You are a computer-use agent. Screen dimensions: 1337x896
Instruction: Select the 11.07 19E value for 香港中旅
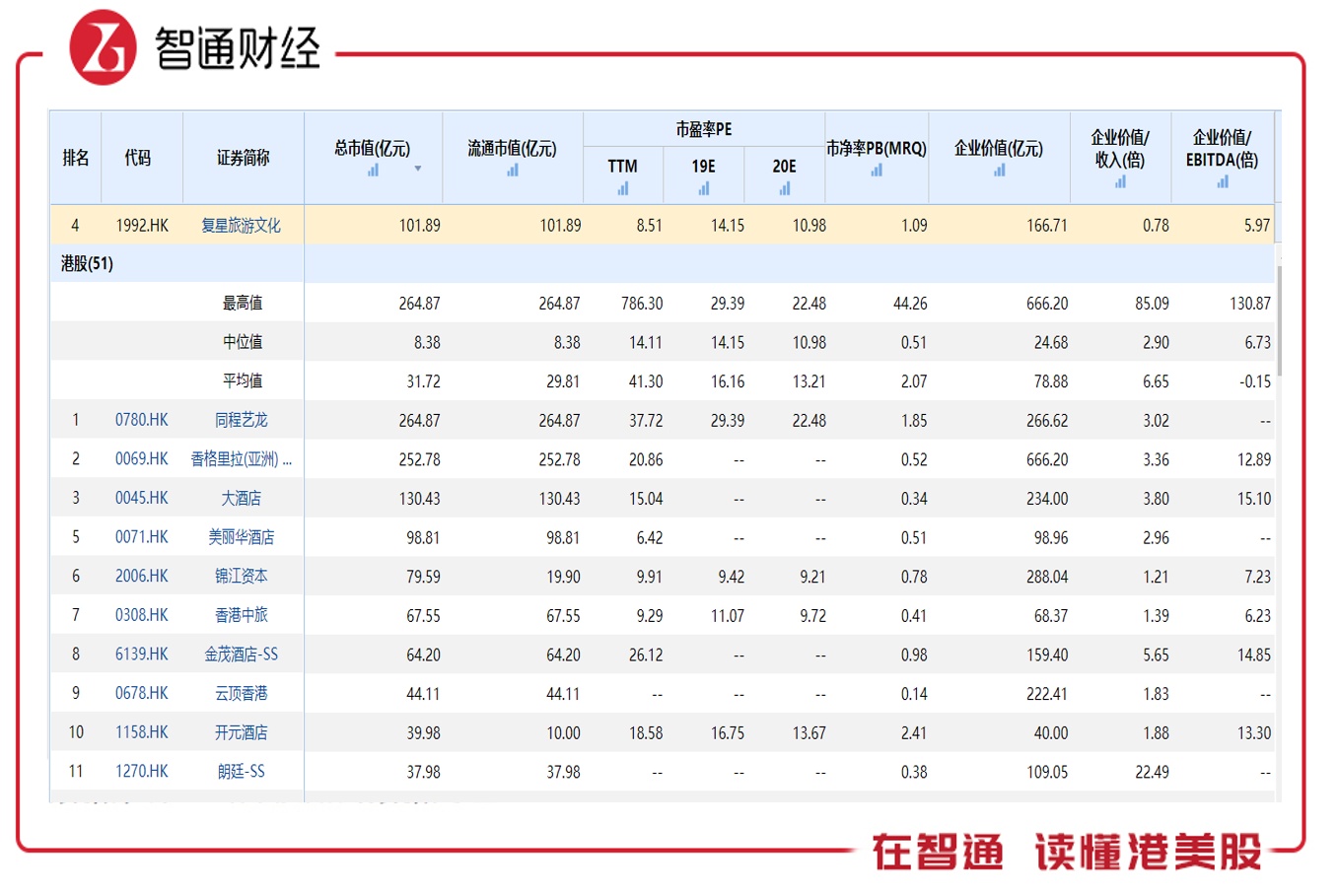pos(728,616)
